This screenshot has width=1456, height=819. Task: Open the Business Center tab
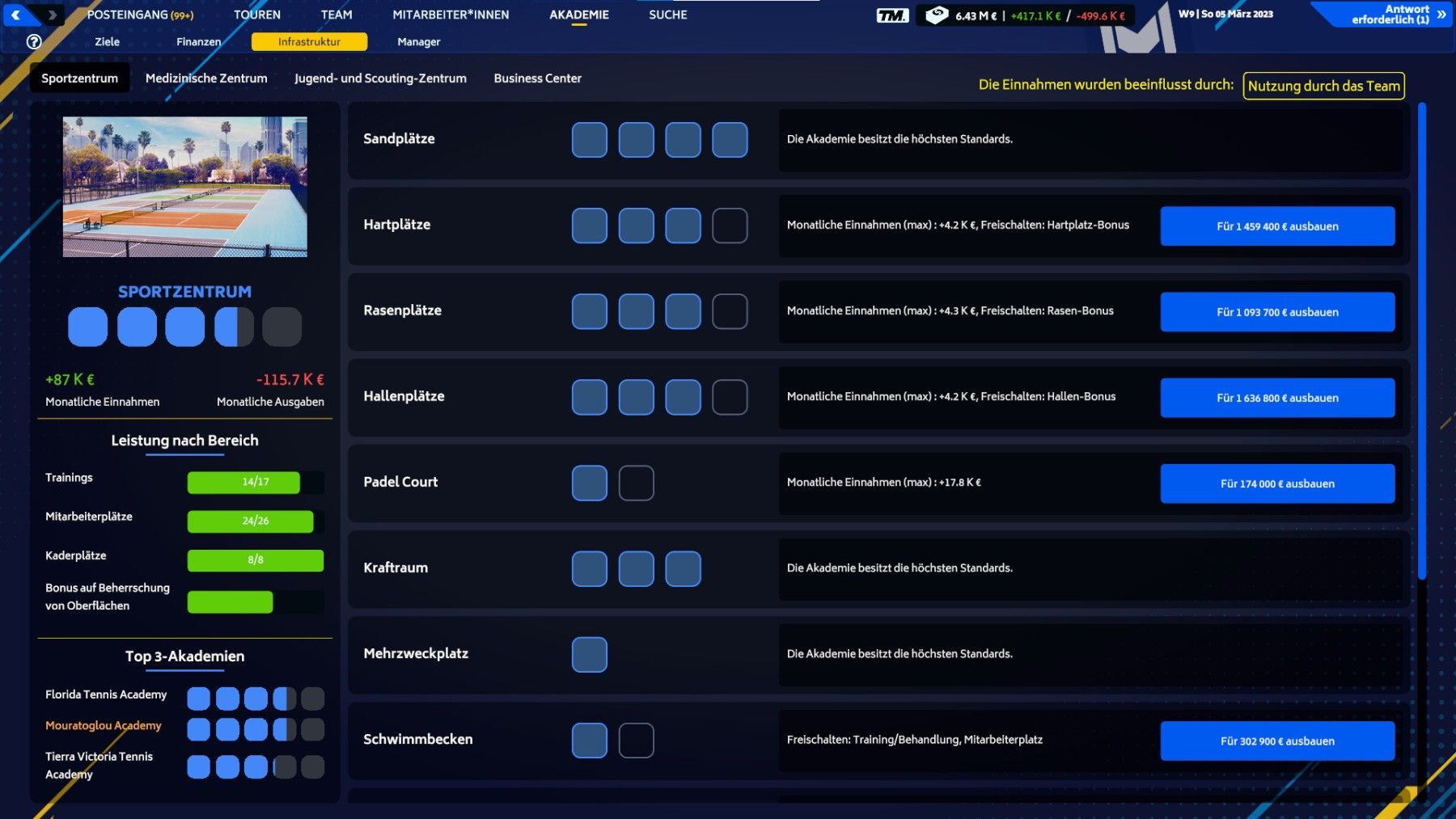click(537, 78)
